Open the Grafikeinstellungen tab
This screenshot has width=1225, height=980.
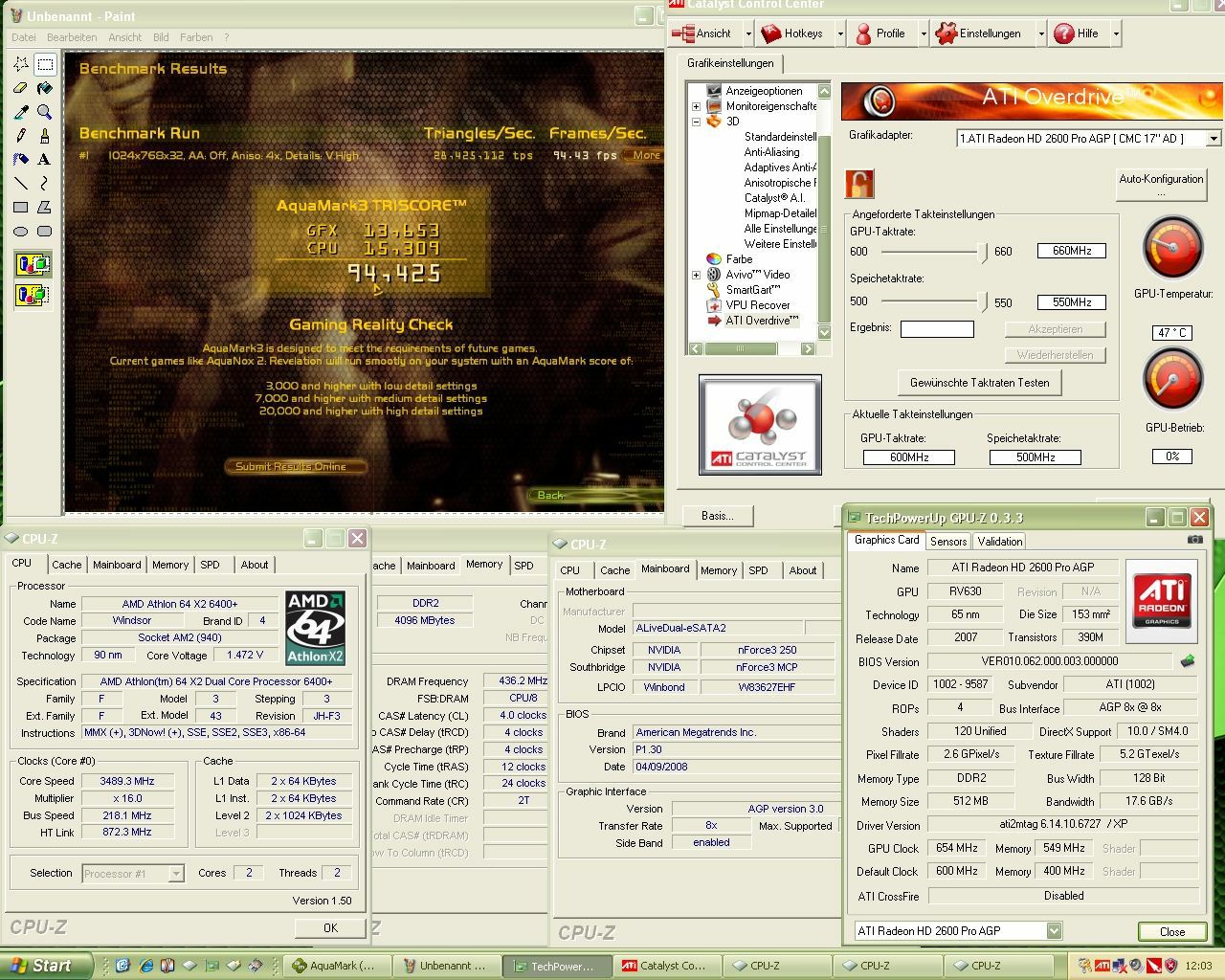[730, 63]
